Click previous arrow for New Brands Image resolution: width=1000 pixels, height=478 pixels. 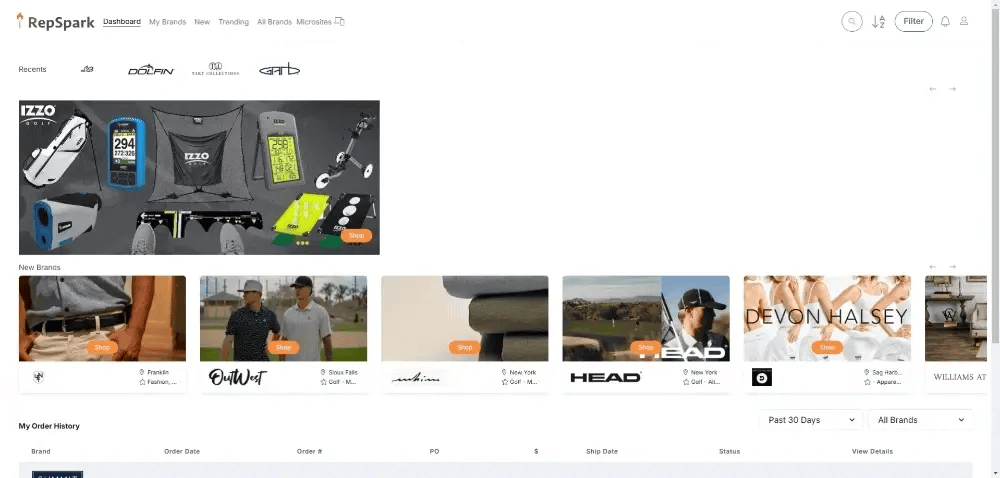(932, 266)
